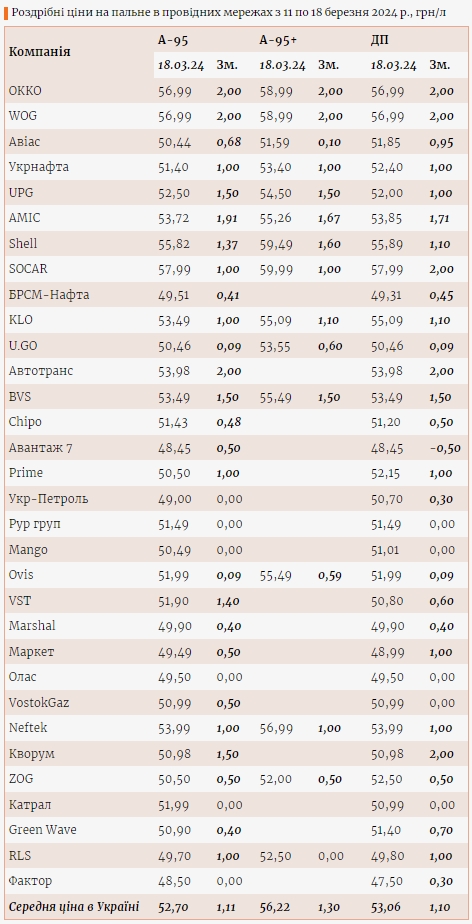Image resolution: width=472 pixels, height=924 pixels.
Task: Click the Укрнафта row label
Action: coord(39,167)
